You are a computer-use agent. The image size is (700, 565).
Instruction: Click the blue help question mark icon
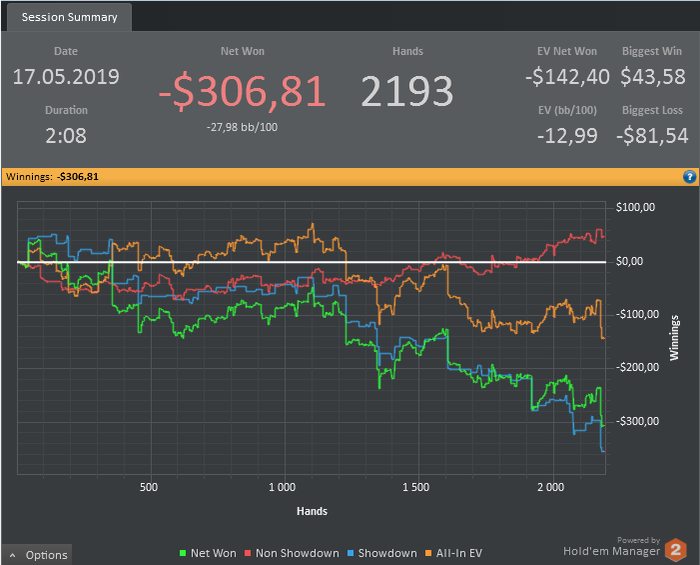coord(689,177)
